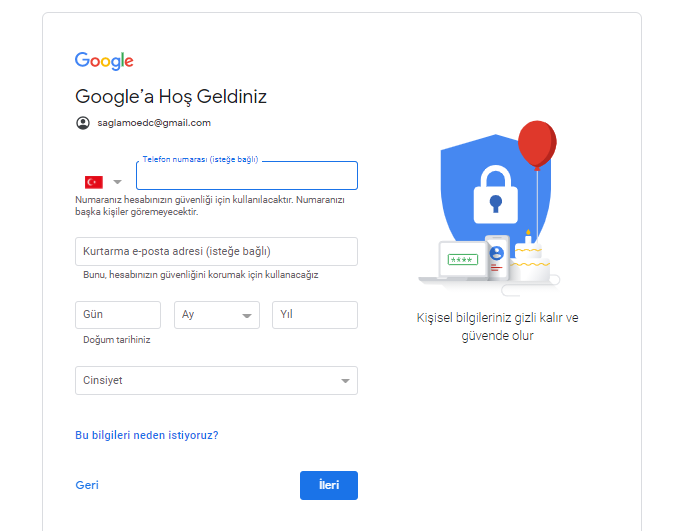Click the account avatar icon
Image resolution: width=687 pixels, height=531 pixels.
tap(82, 123)
